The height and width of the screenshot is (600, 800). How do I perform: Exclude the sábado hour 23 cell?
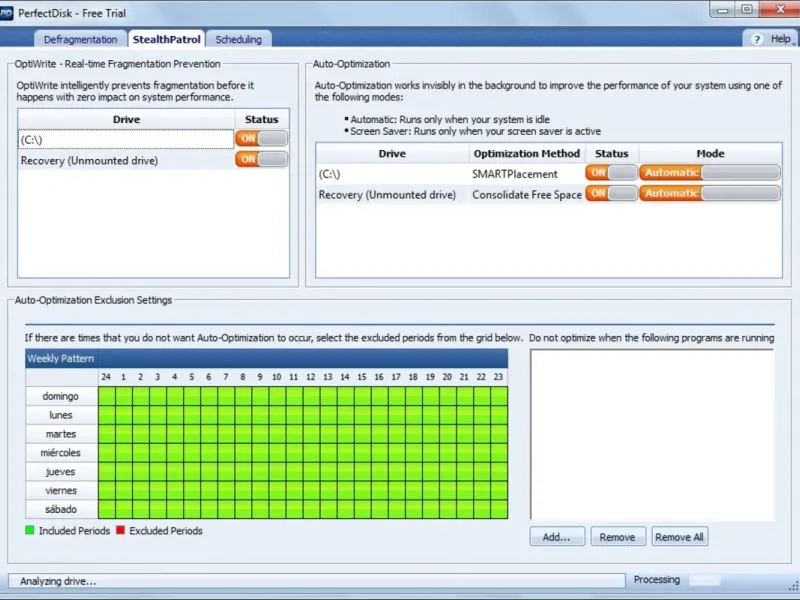pos(499,509)
